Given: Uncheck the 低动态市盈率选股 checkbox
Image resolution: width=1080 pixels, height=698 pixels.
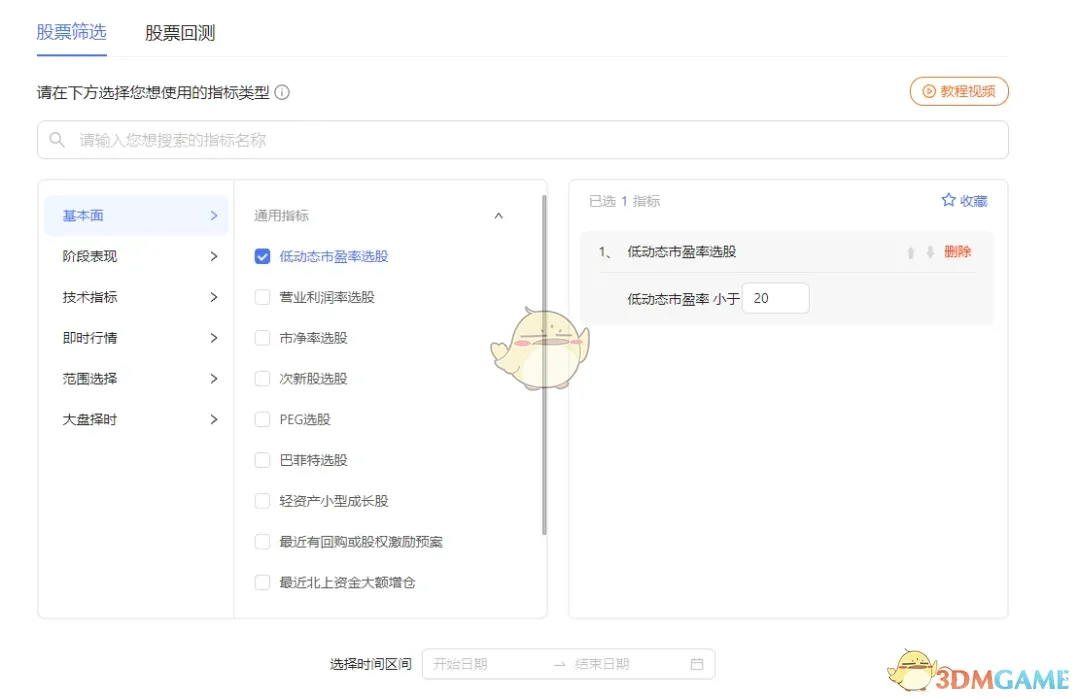Looking at the screenshot, I should tap(262, 256).
